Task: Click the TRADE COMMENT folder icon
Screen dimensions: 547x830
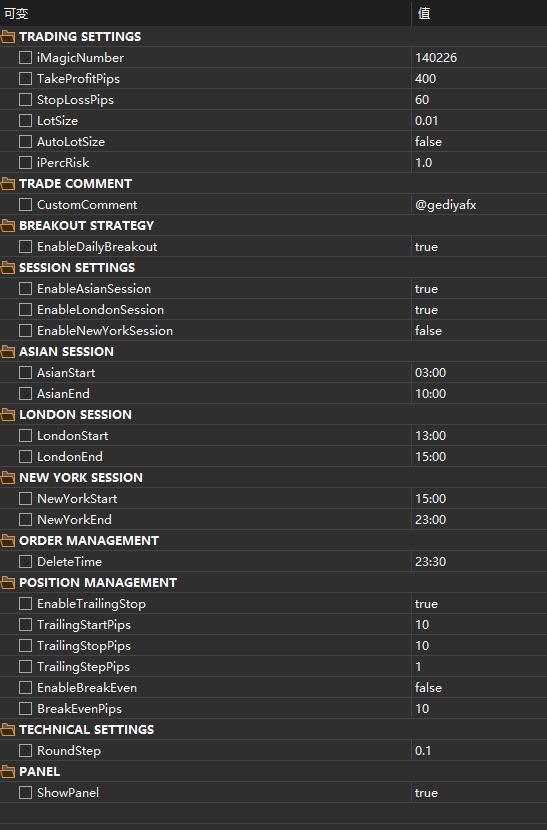Action: tap(8, 184)
